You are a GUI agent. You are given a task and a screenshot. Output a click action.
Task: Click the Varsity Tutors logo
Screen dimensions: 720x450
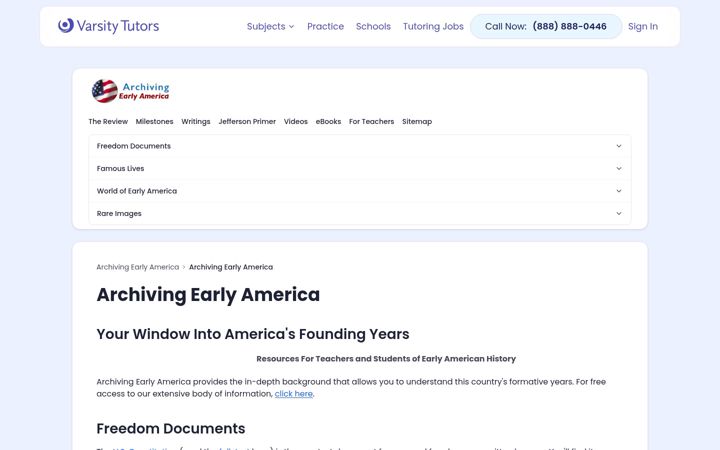click(x=108, y=26)
